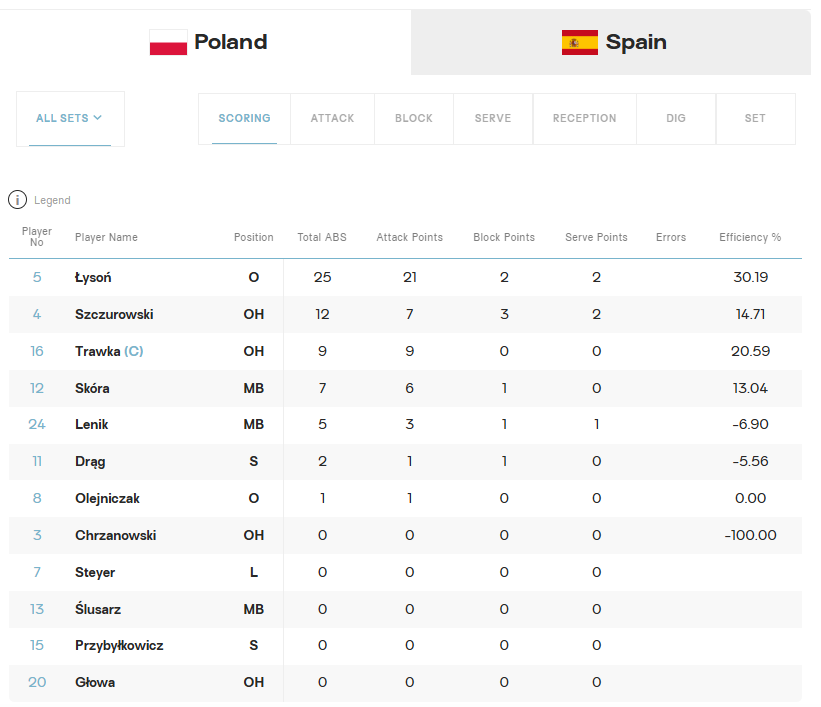Sort by Attack Points column header

click(409, 237)
